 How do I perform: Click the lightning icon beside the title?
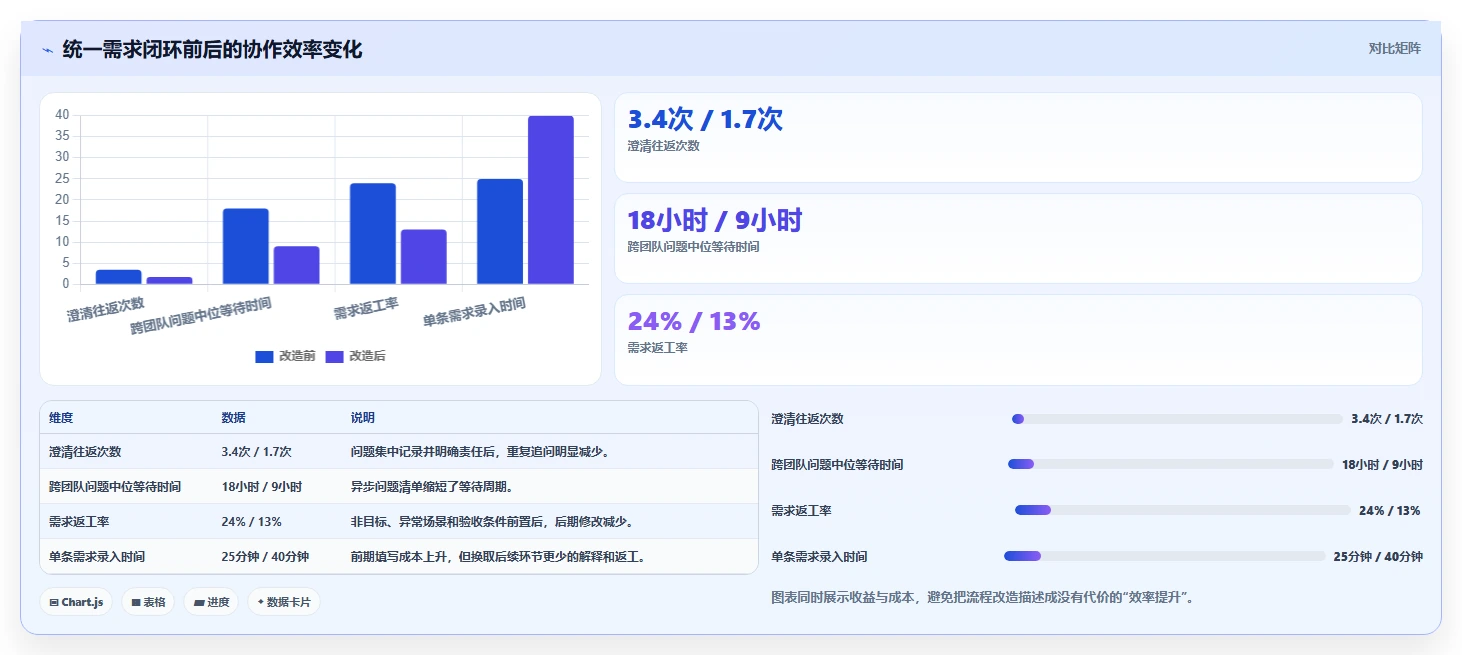tap(47, 50)
